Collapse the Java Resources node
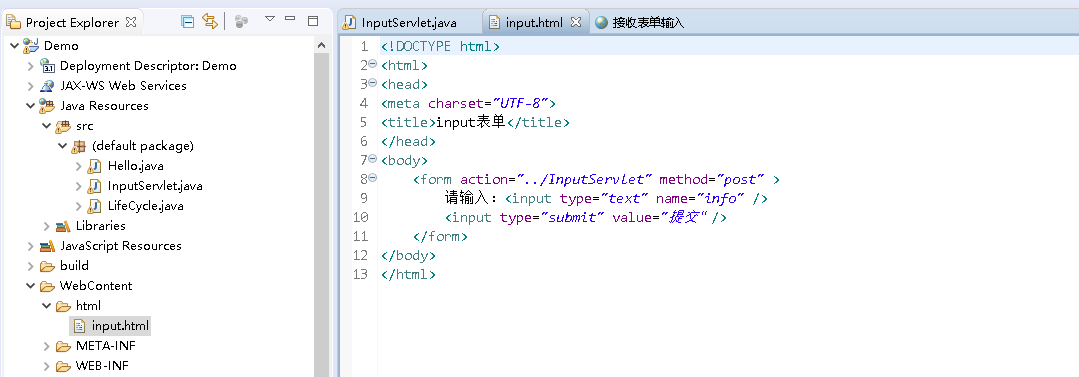1079x377 pixels. point(31,106)
